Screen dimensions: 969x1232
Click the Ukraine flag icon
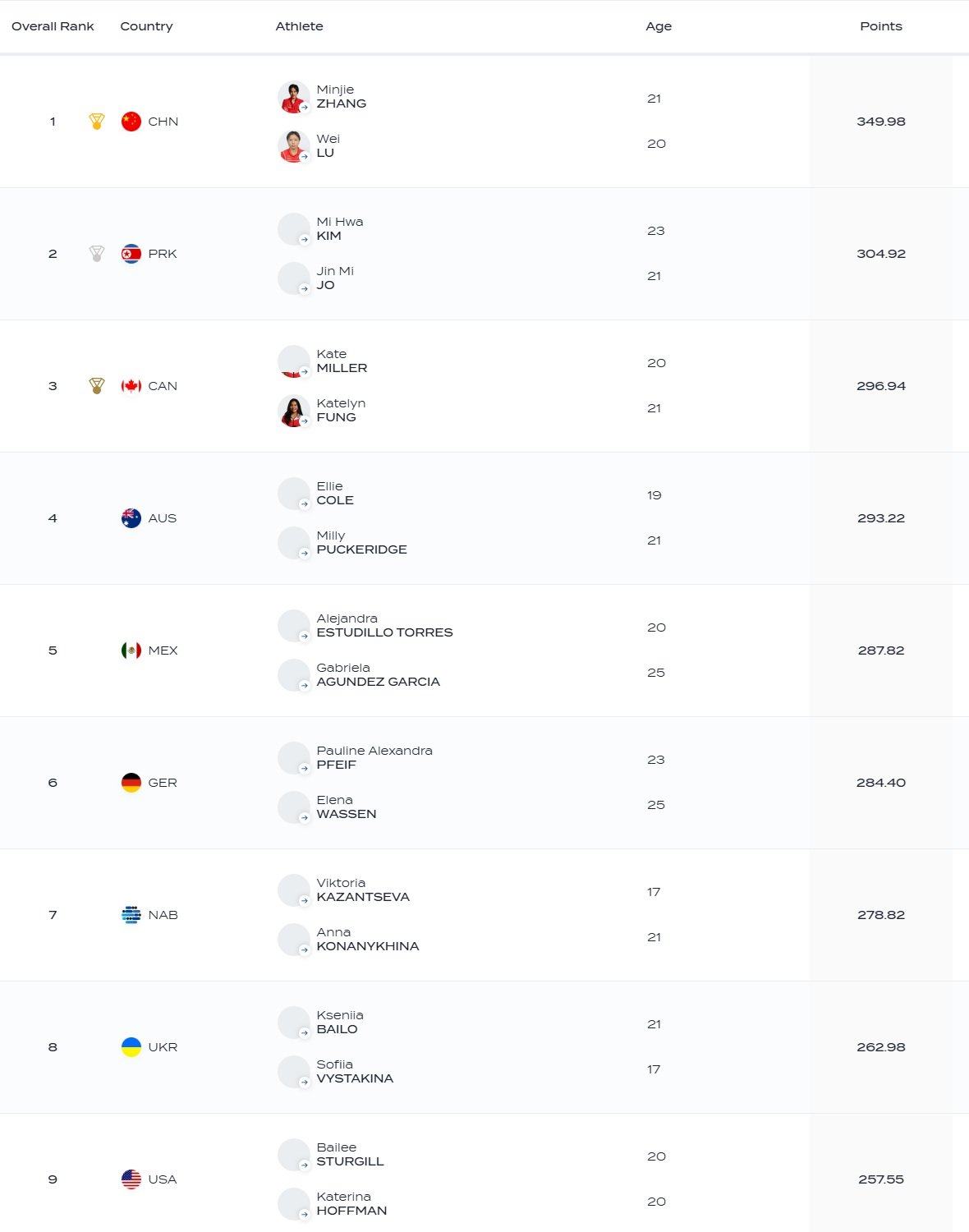[x=131, y=1047]
